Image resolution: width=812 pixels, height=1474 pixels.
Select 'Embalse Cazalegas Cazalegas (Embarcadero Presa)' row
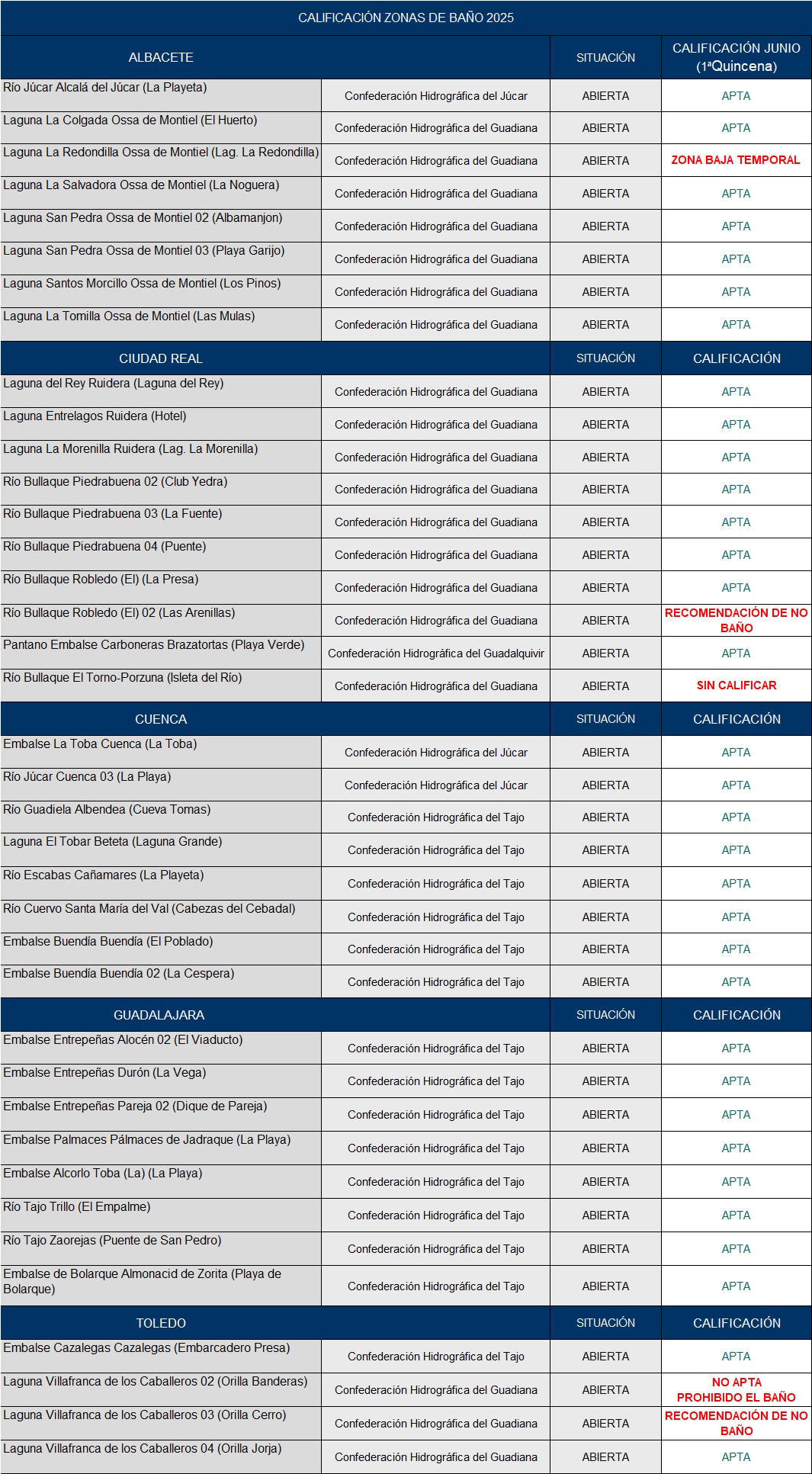coord(146,1348)
